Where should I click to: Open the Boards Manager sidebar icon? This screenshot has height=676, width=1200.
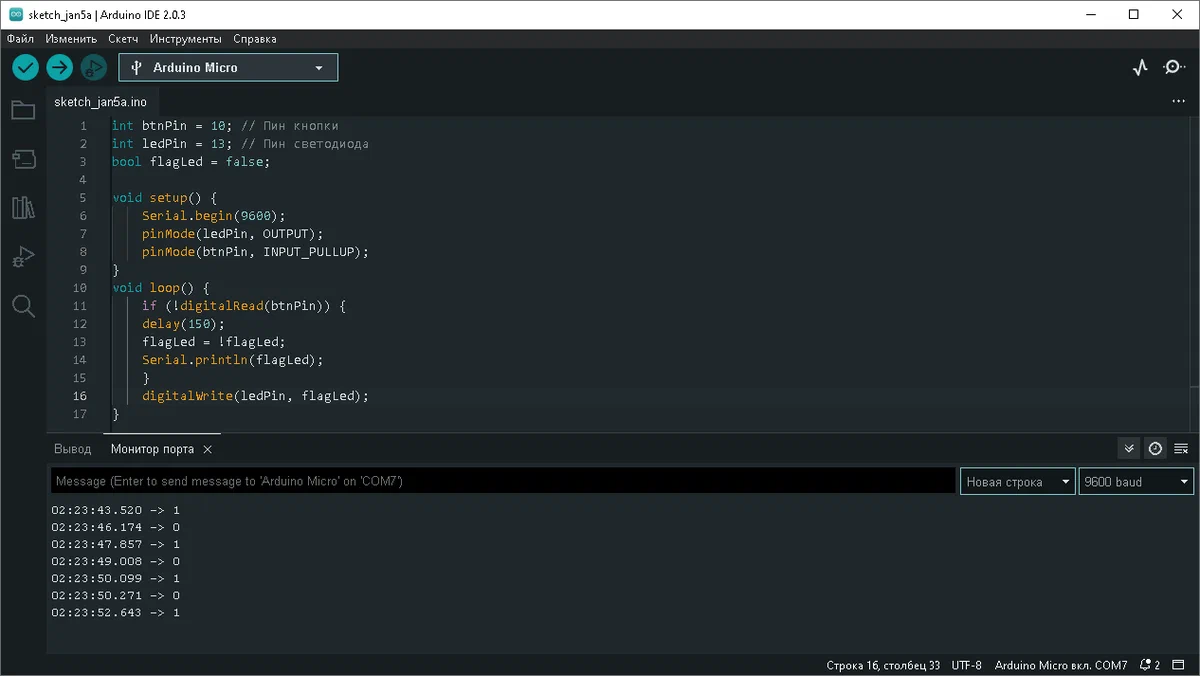coord(23,159)
